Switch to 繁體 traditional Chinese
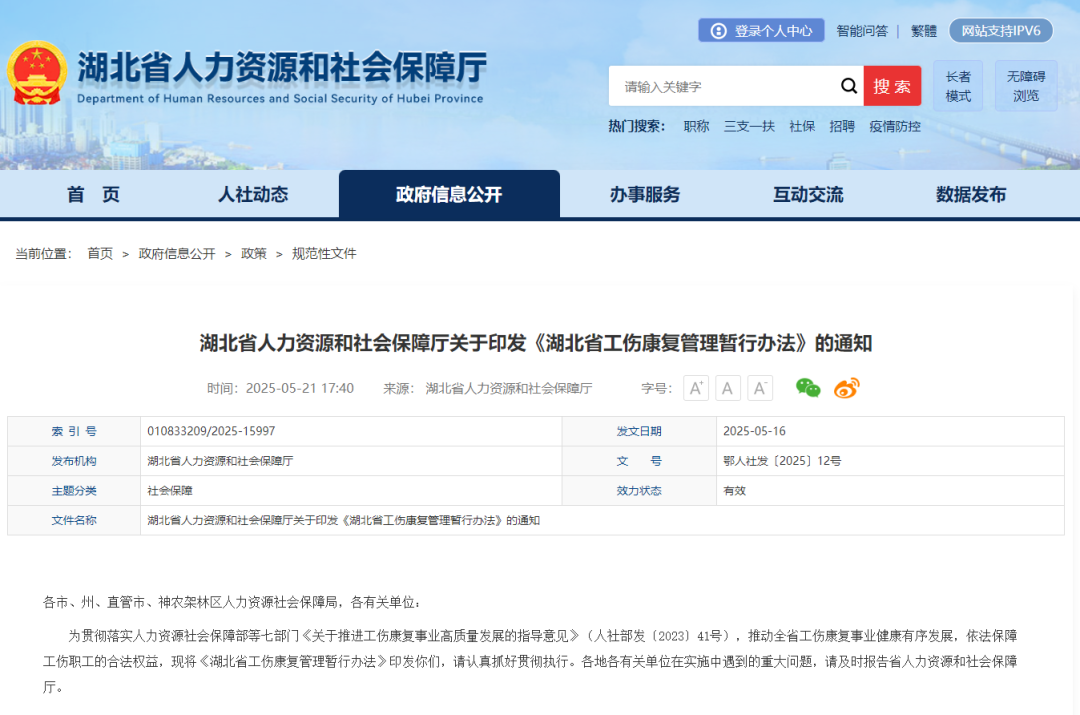This screenshot has height=715, width=1080. click(924, 31)
